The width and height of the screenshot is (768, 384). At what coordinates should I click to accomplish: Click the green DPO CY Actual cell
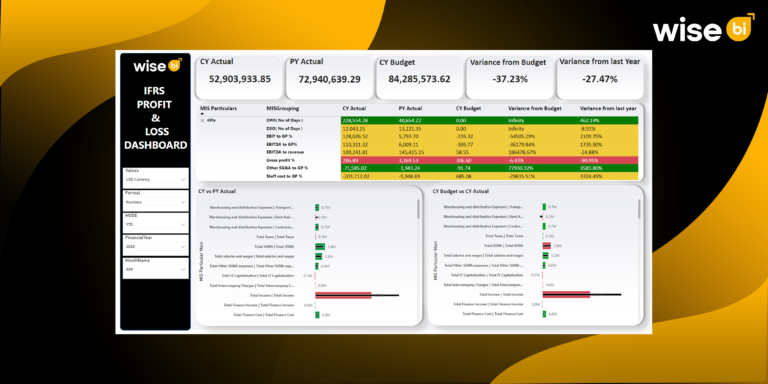point(369,120)
